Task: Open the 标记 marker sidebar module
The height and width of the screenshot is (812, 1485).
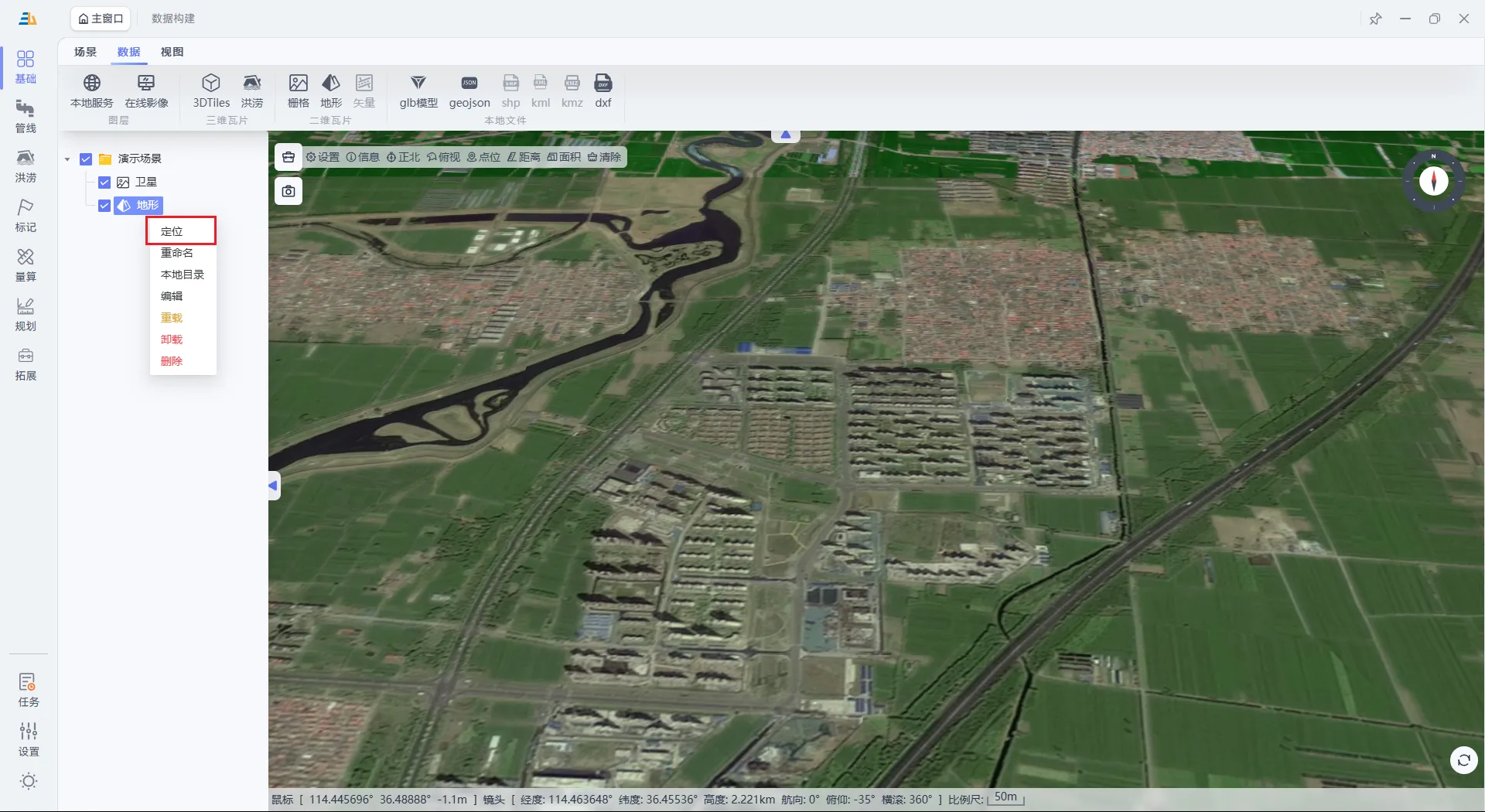Action: pos(26,216)
